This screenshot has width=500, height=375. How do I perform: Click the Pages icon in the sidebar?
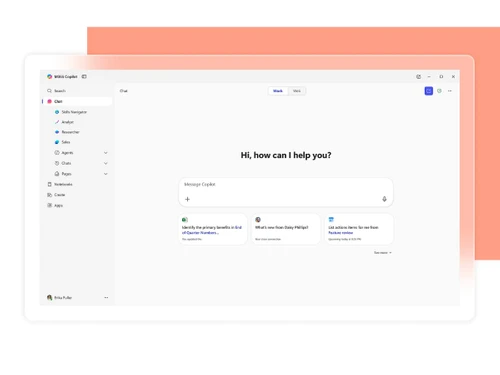point(57,174)
